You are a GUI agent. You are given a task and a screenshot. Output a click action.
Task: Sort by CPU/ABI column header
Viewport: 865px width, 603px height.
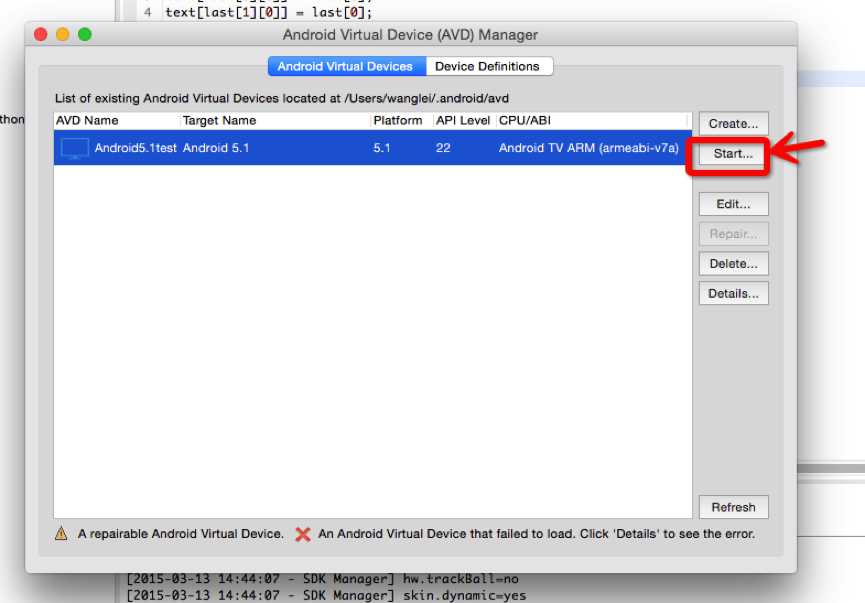coord(524,120)
